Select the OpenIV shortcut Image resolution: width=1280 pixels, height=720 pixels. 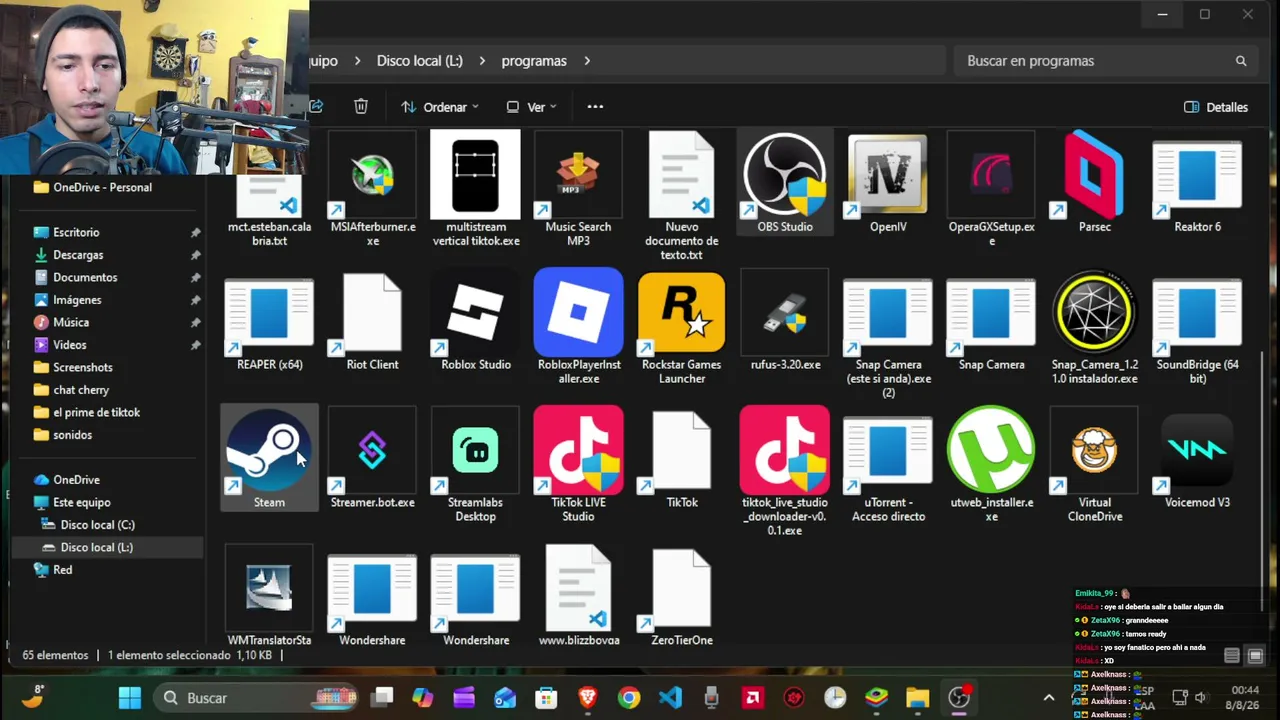point(888,182)
